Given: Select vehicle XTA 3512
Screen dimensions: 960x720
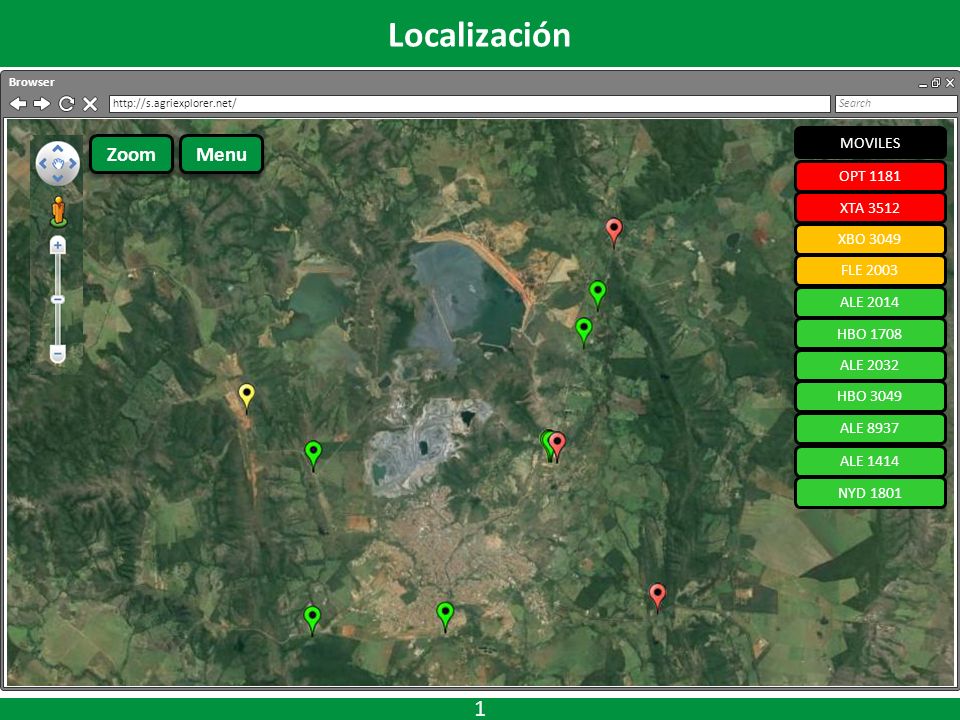Looking at the screenshot, I should click(x=870, y=208).
